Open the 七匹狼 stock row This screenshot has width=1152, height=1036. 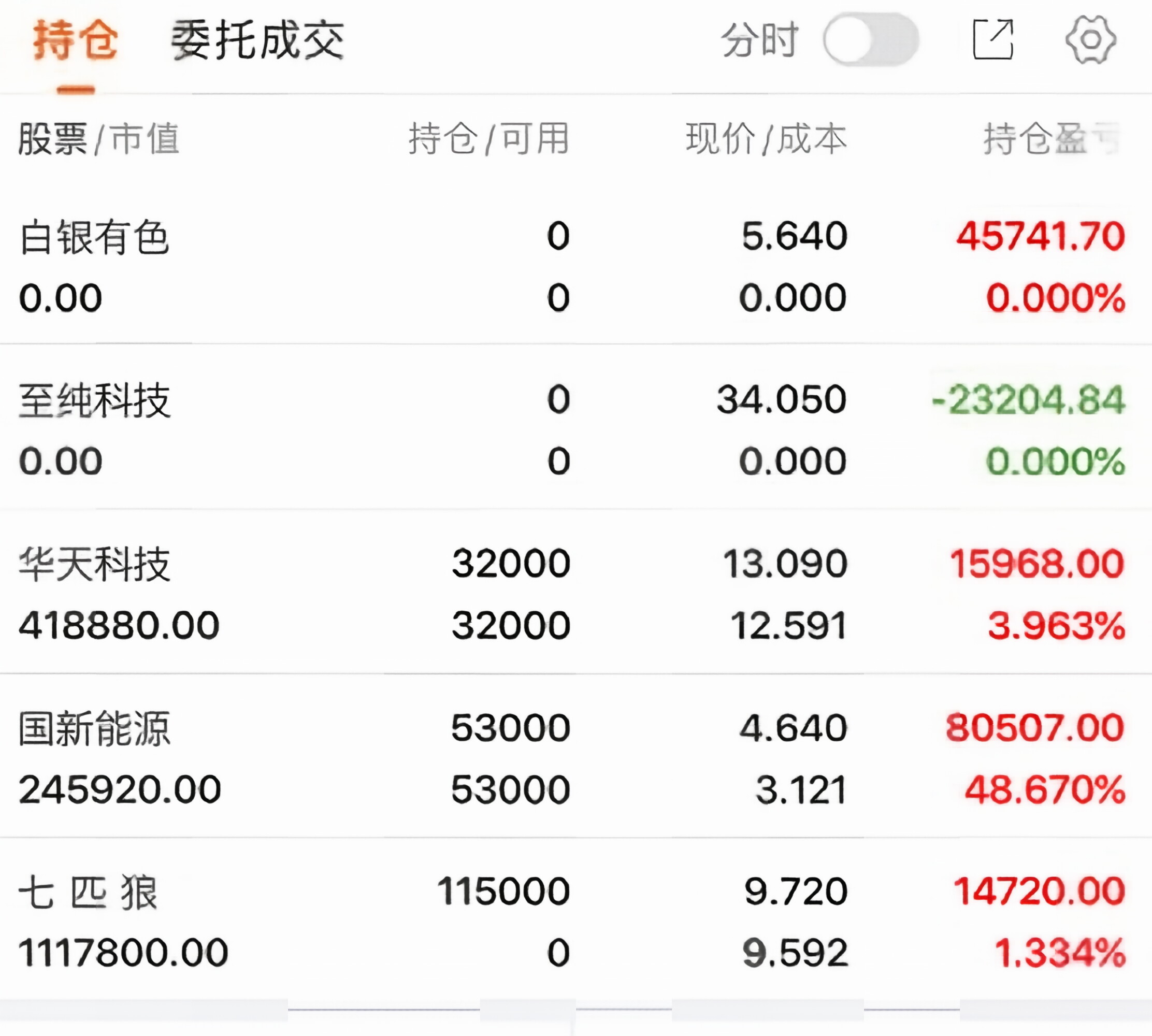tap(88, 892)
